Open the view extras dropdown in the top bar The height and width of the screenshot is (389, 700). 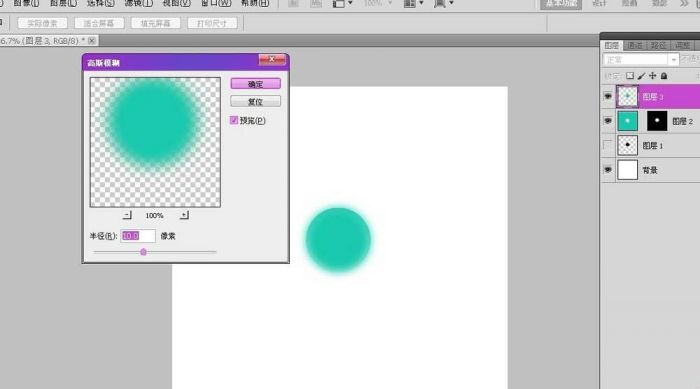(x=342, y=4)
